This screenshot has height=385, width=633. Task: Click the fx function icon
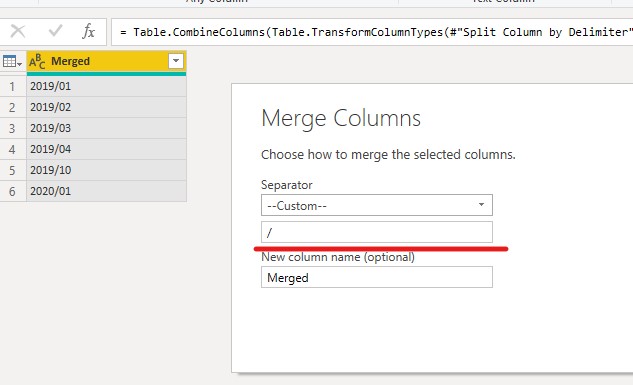88,31
